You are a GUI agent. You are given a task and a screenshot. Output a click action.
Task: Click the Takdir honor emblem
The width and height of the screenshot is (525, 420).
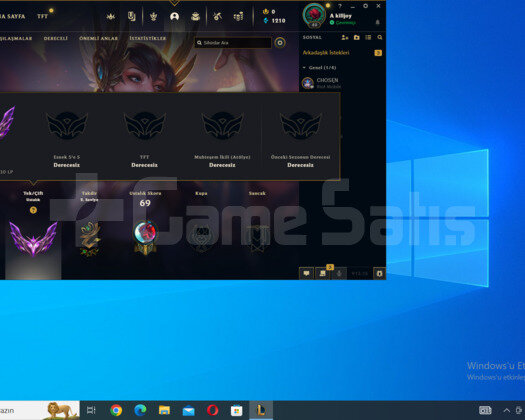(89, 238)
